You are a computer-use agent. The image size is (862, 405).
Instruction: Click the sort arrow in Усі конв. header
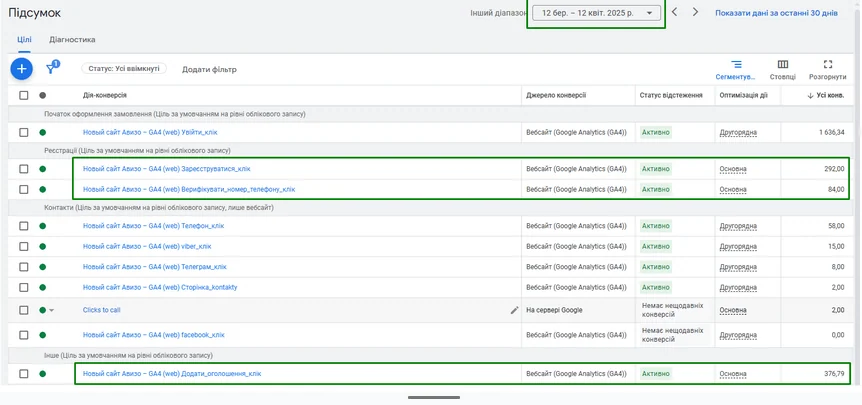810,96
